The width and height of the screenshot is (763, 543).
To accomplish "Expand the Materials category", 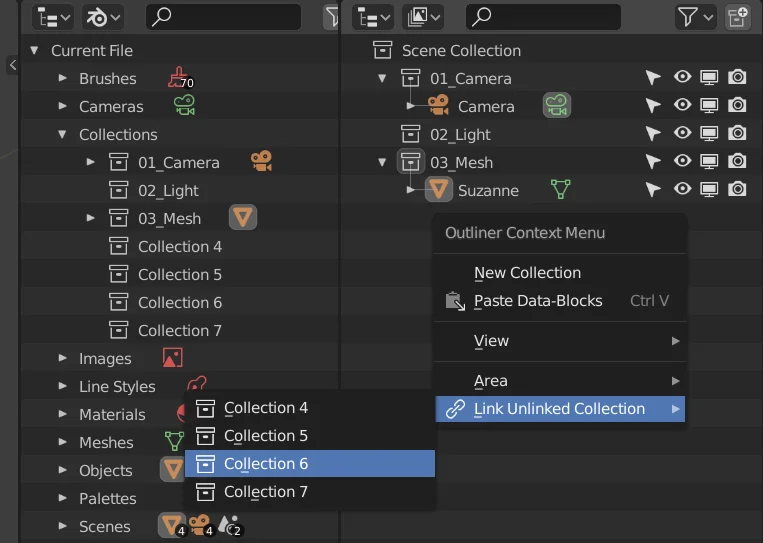I will (62, 414).
